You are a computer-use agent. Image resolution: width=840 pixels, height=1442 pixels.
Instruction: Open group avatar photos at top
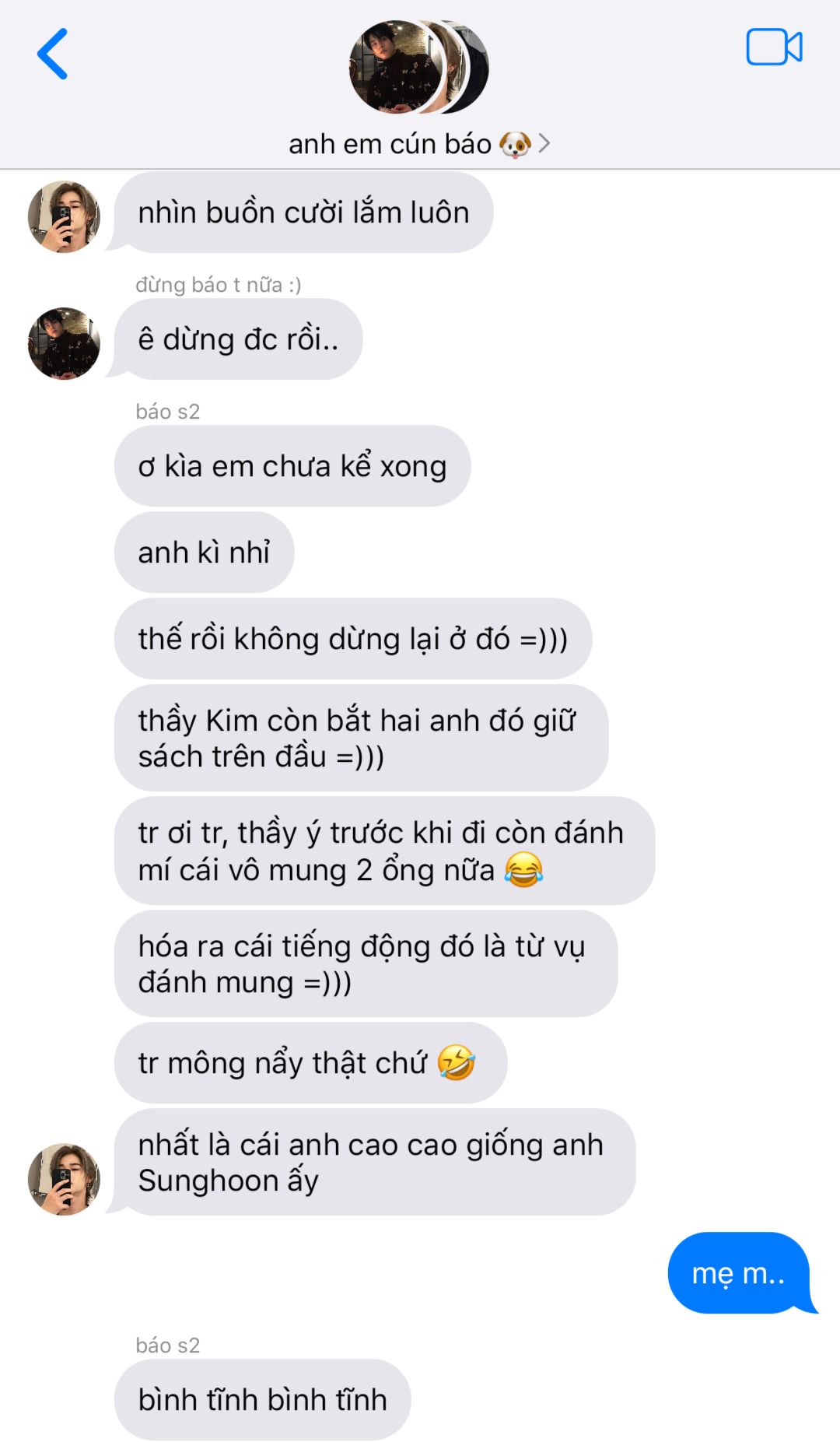[418, 67]
